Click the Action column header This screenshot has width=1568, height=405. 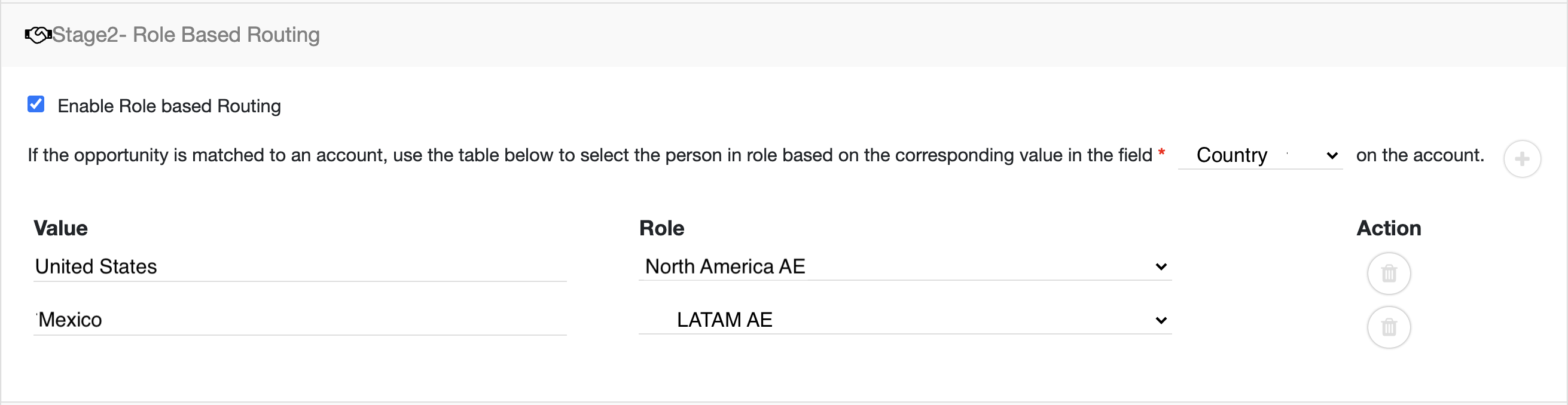pyautogui.click(x=1389, y=228)
